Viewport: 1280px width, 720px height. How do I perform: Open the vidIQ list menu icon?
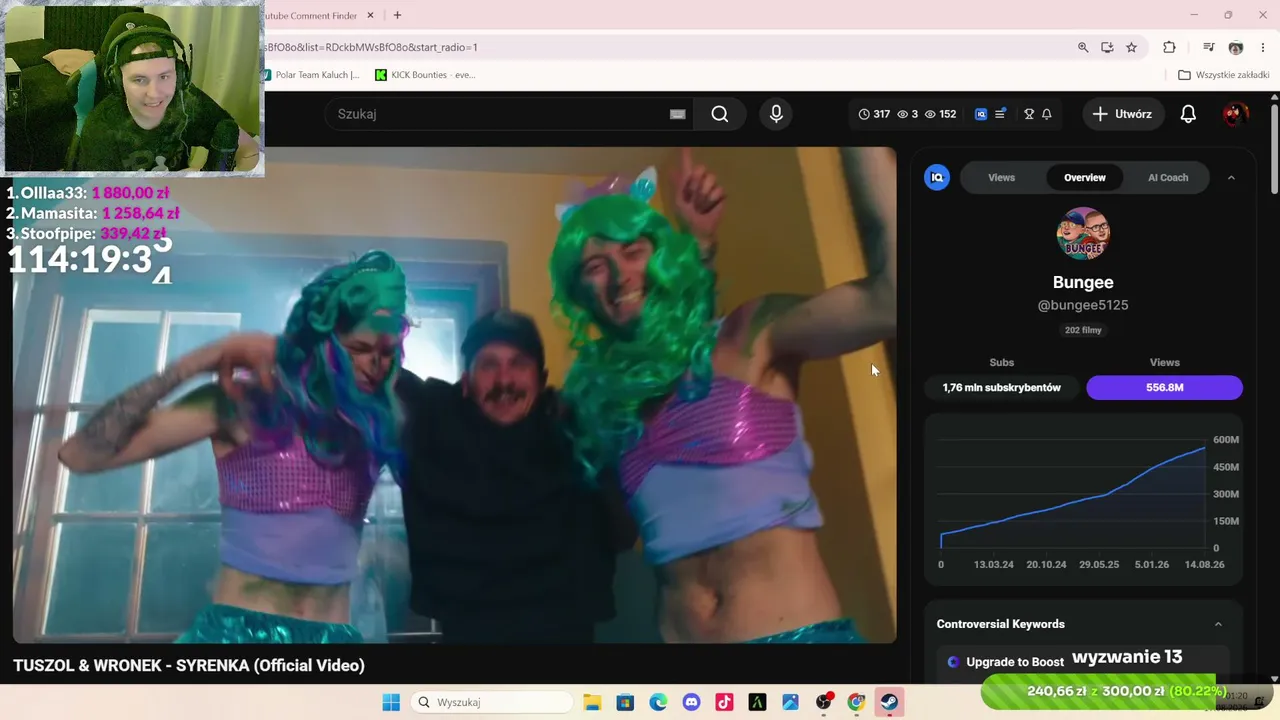1000,114
